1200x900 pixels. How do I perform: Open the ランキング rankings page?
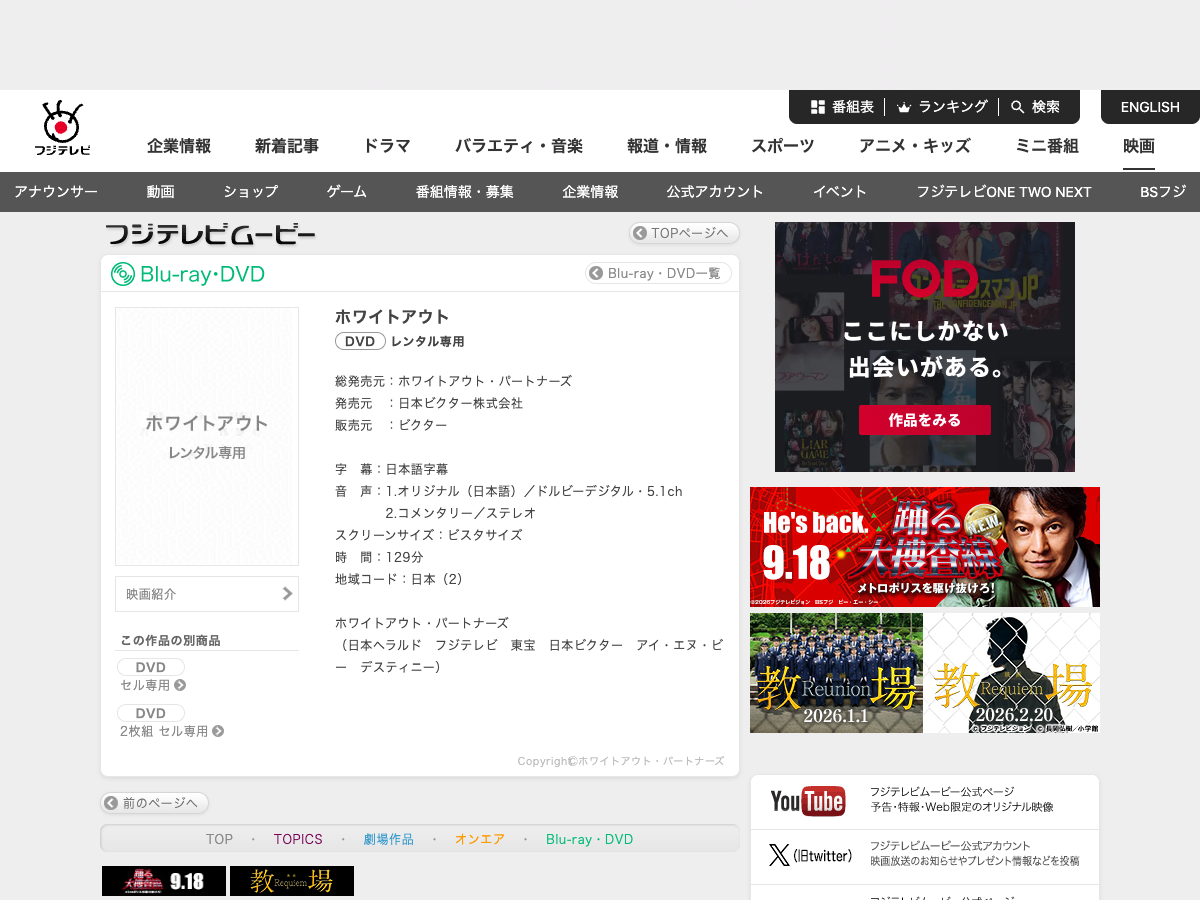point(942,107)
